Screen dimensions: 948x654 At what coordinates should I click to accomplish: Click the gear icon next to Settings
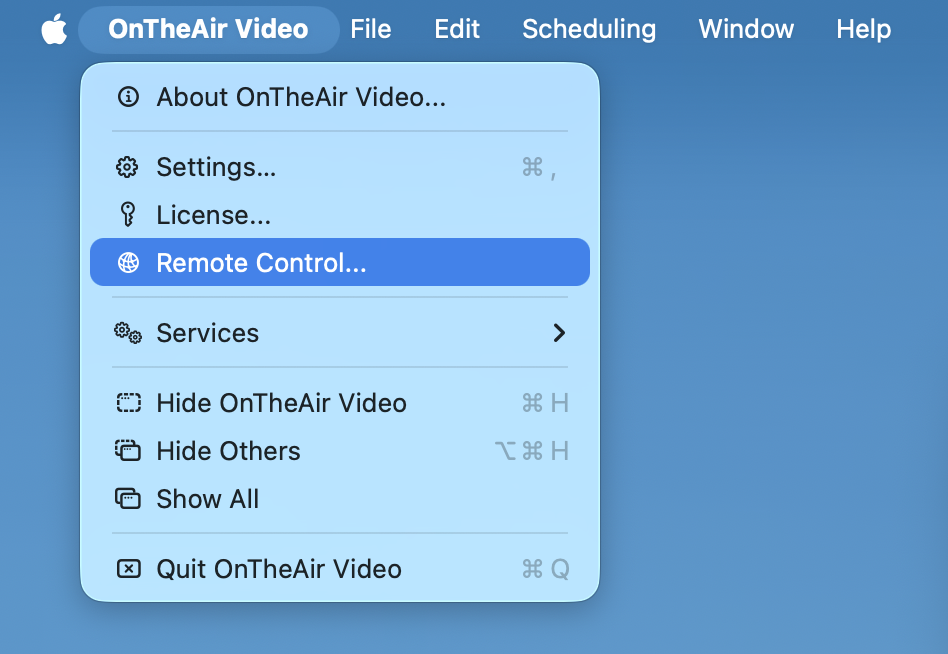[128, 167]
